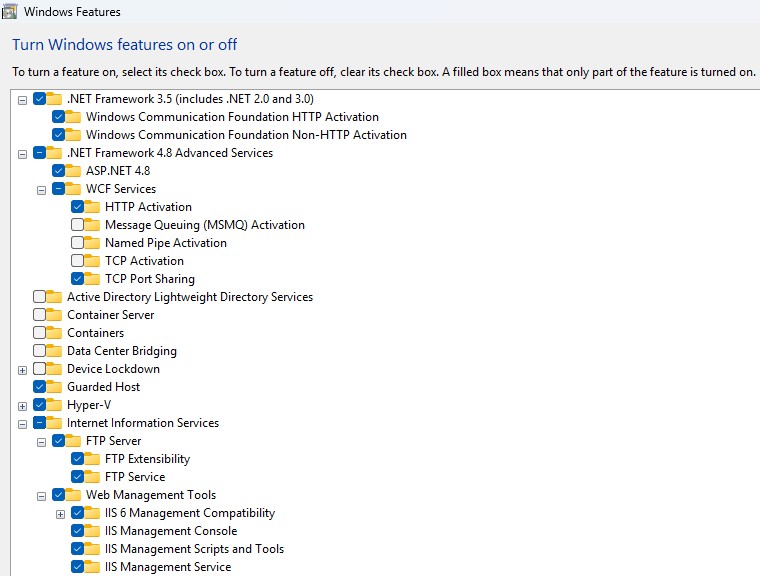
Task: Click the folder icon next to WCF Services
Action: 73,189
